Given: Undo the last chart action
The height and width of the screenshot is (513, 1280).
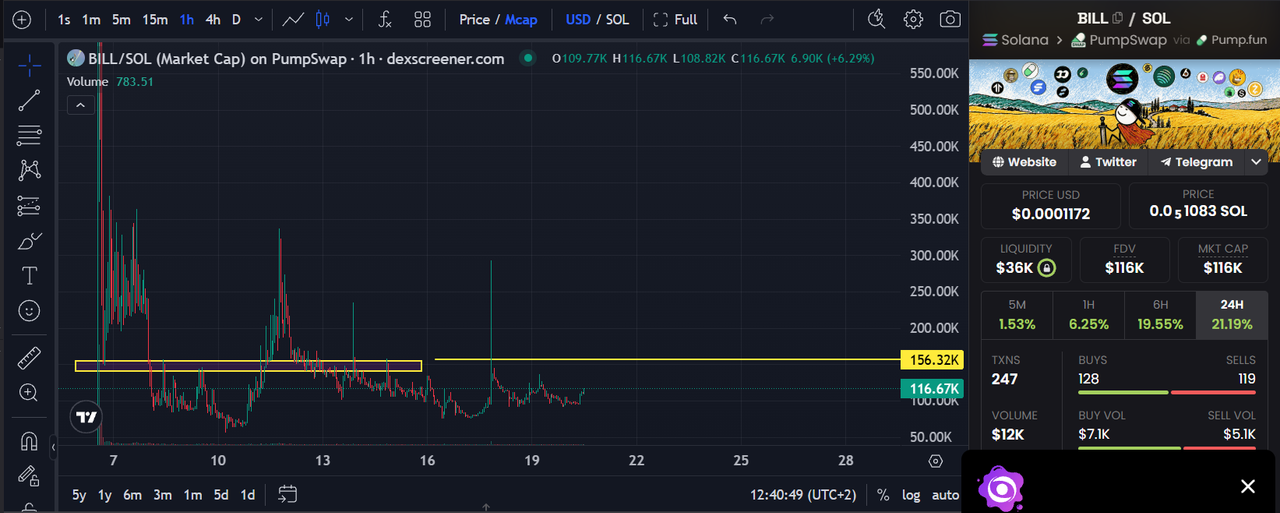Looking at the screenshot, I should [730, 19].
